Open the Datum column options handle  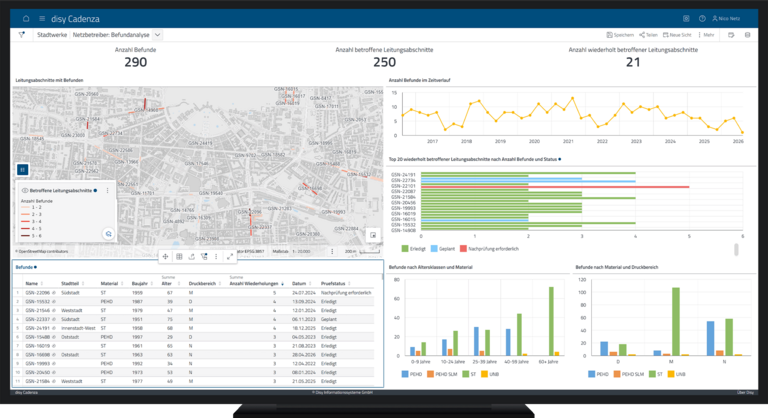click(x=310, y=284)
